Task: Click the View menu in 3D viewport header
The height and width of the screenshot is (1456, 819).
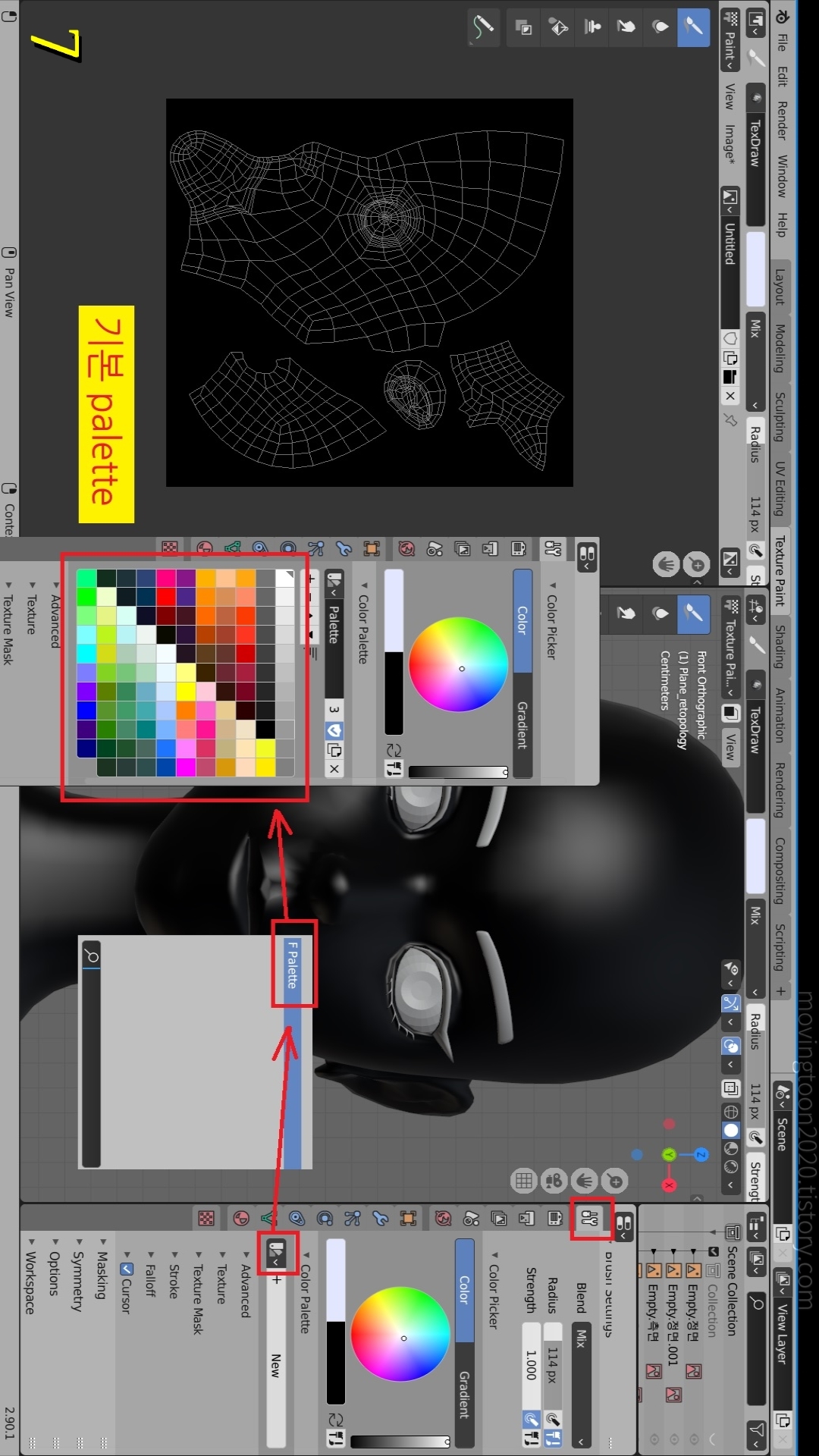Action: coord(730,747)
